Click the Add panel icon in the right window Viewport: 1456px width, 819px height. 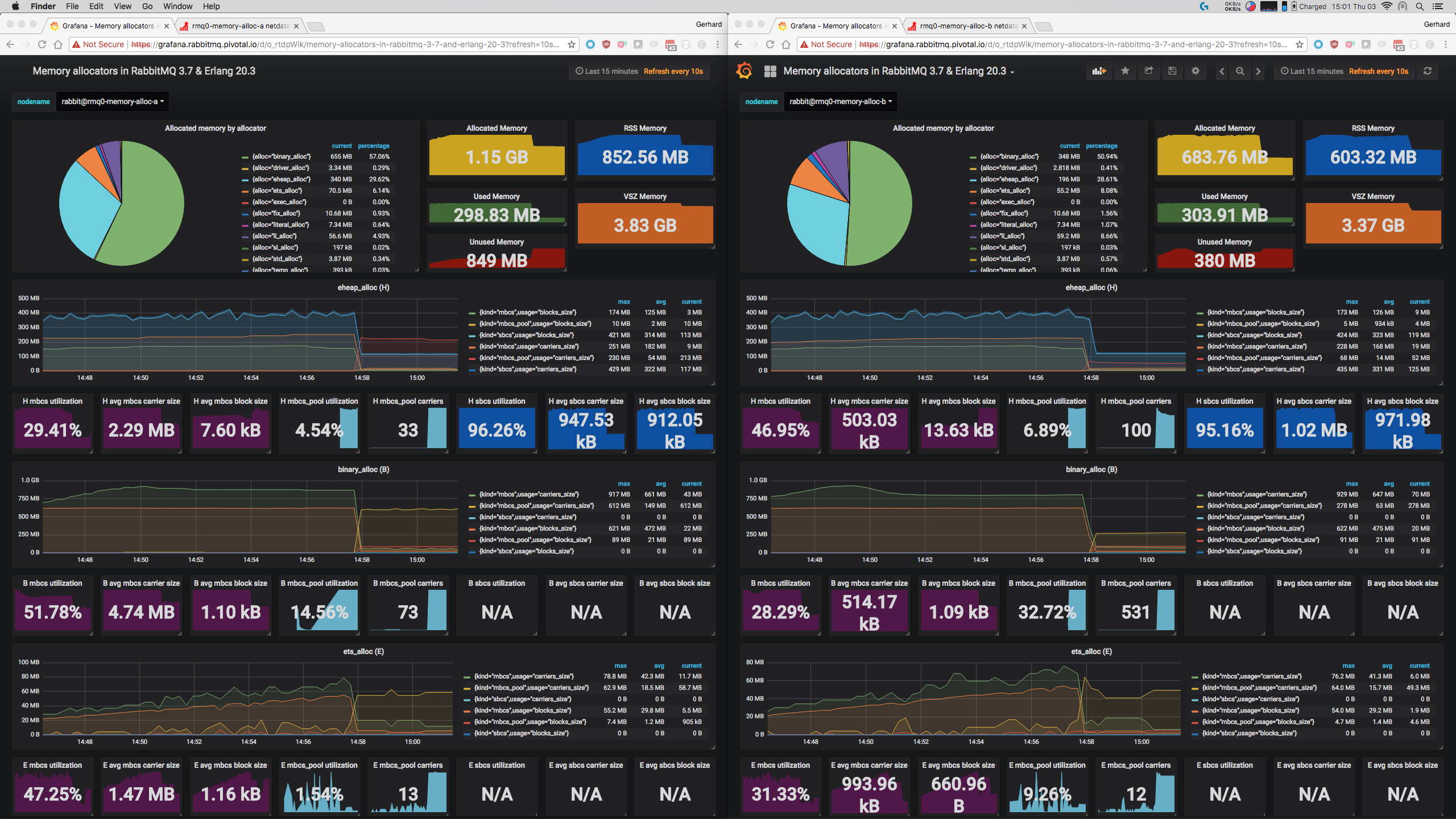tap(1099, 71)
